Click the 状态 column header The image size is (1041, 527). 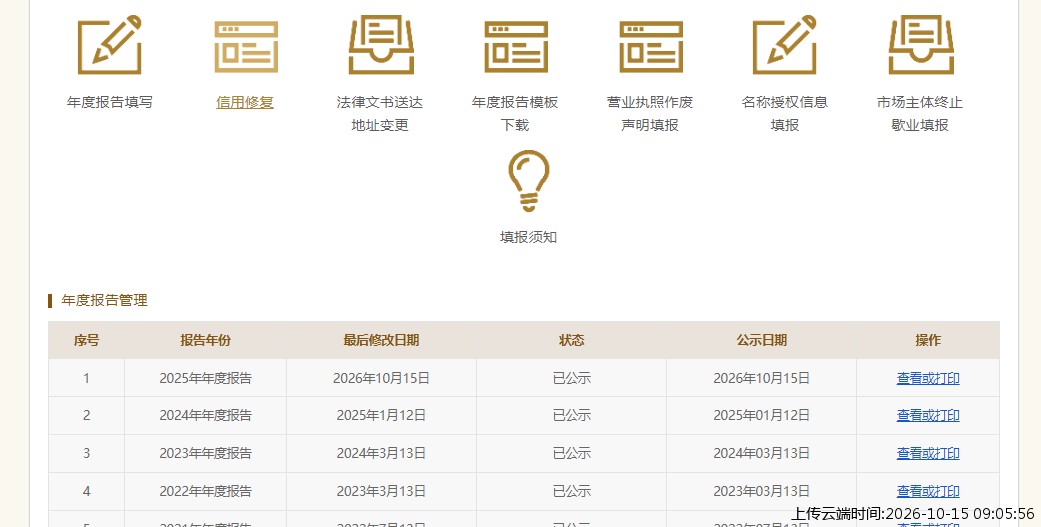pyautogui.click(x=572, y=340)
